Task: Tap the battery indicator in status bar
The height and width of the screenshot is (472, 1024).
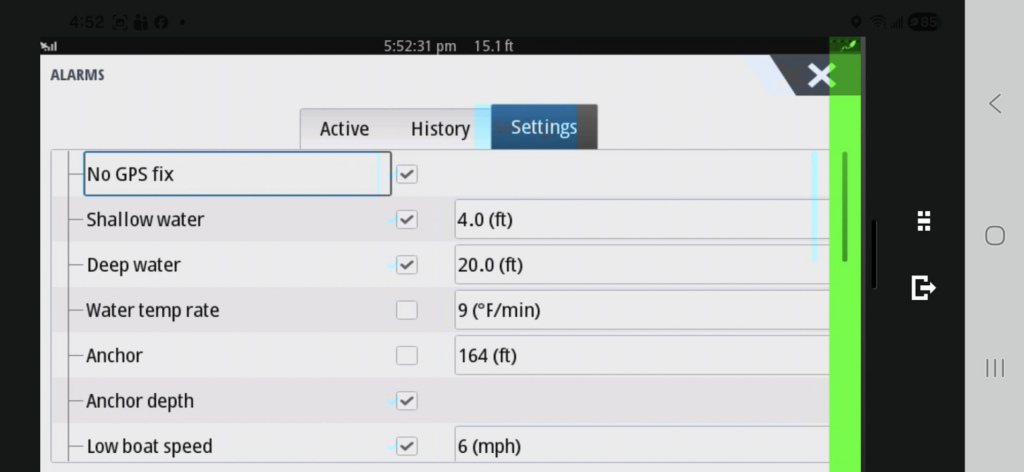Action: [924, 22]
